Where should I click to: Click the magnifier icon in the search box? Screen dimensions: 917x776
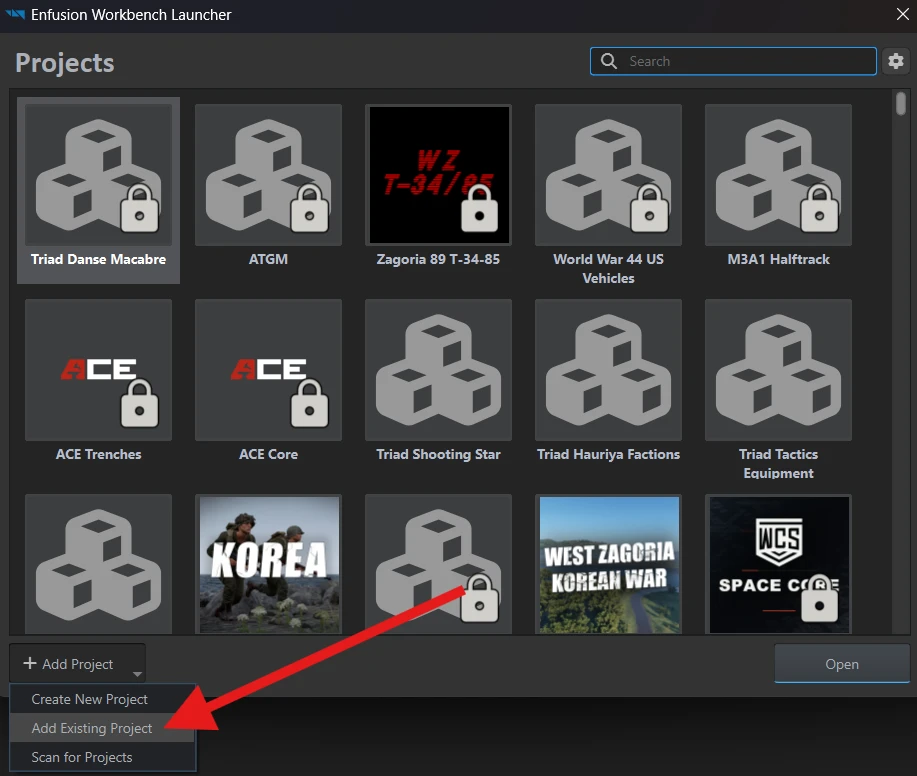tap(609, 61)
